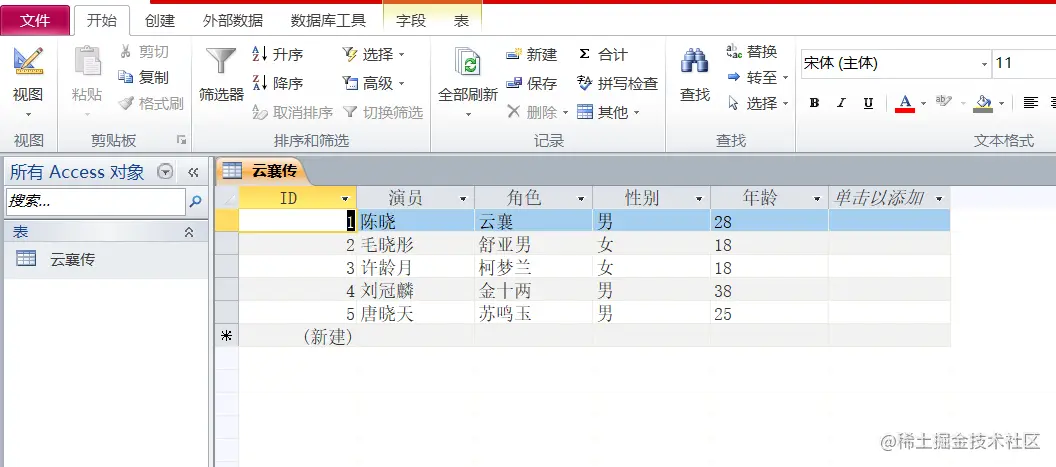Run 拼写检查 spell check
The width and height of the screenshot is (1056, 467).
coord(618,84)
